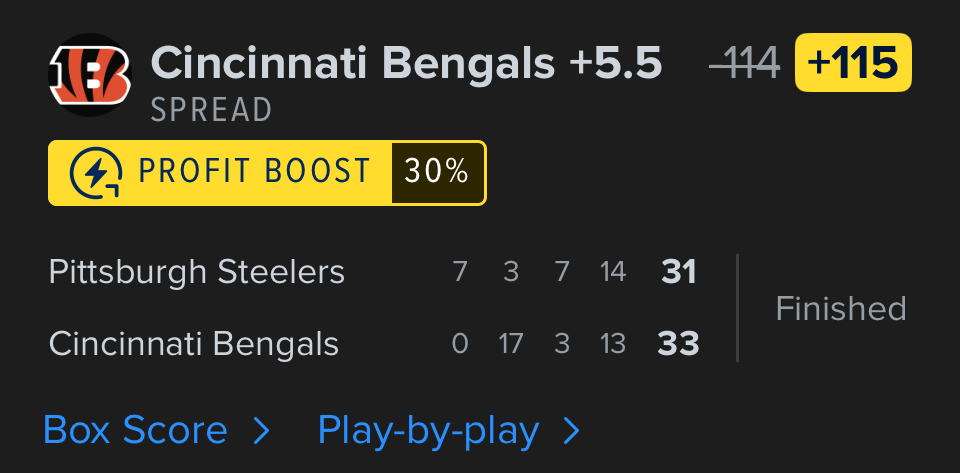Open the Play-by-play link
The width and height of the screenshot is (960, 473).
[428, 431]
